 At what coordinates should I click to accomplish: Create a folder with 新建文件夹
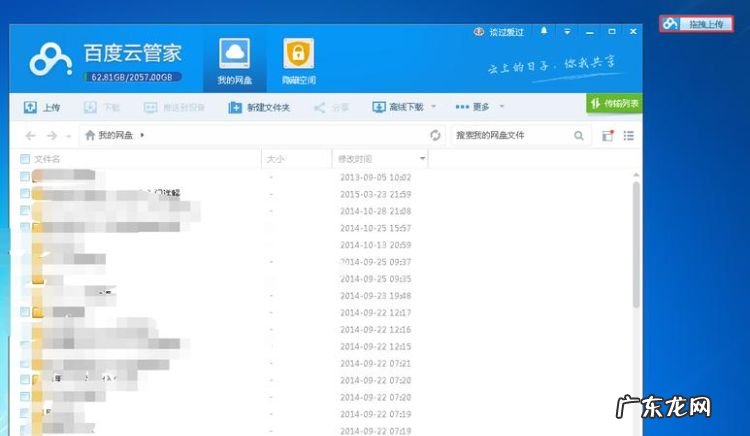tap(260, 107)
